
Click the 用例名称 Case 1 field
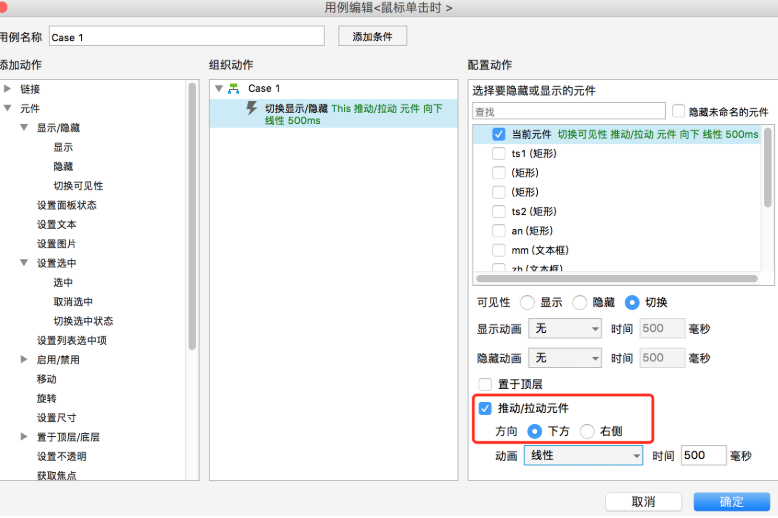tap(187, 37)
